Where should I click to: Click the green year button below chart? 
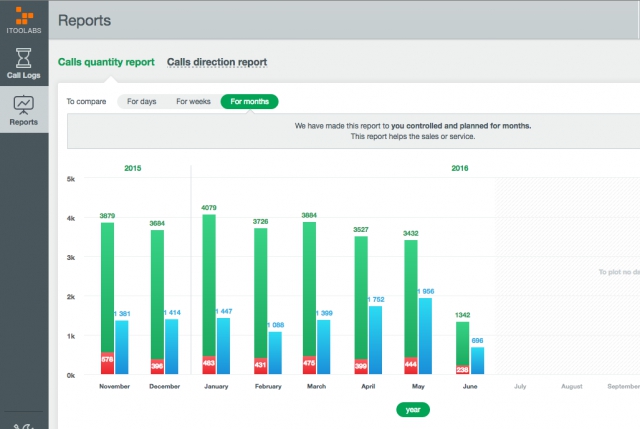413,409
